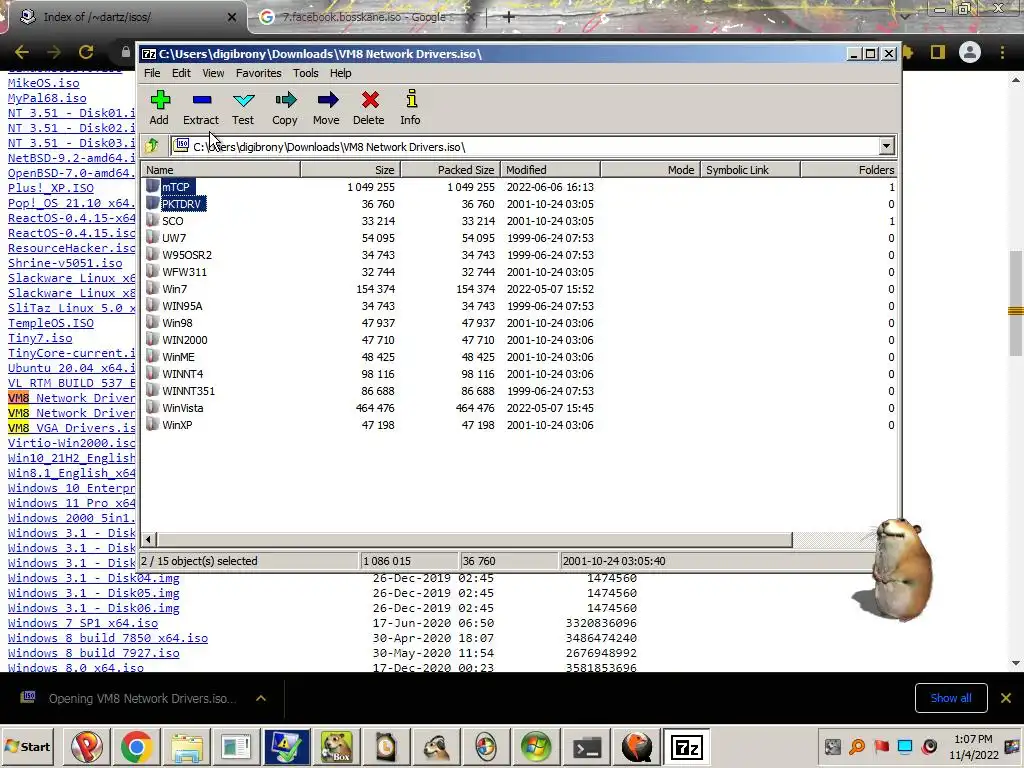Viewport: 1024px width, 768px height.
Task: Sort by the Size column header
Action: 350,170
